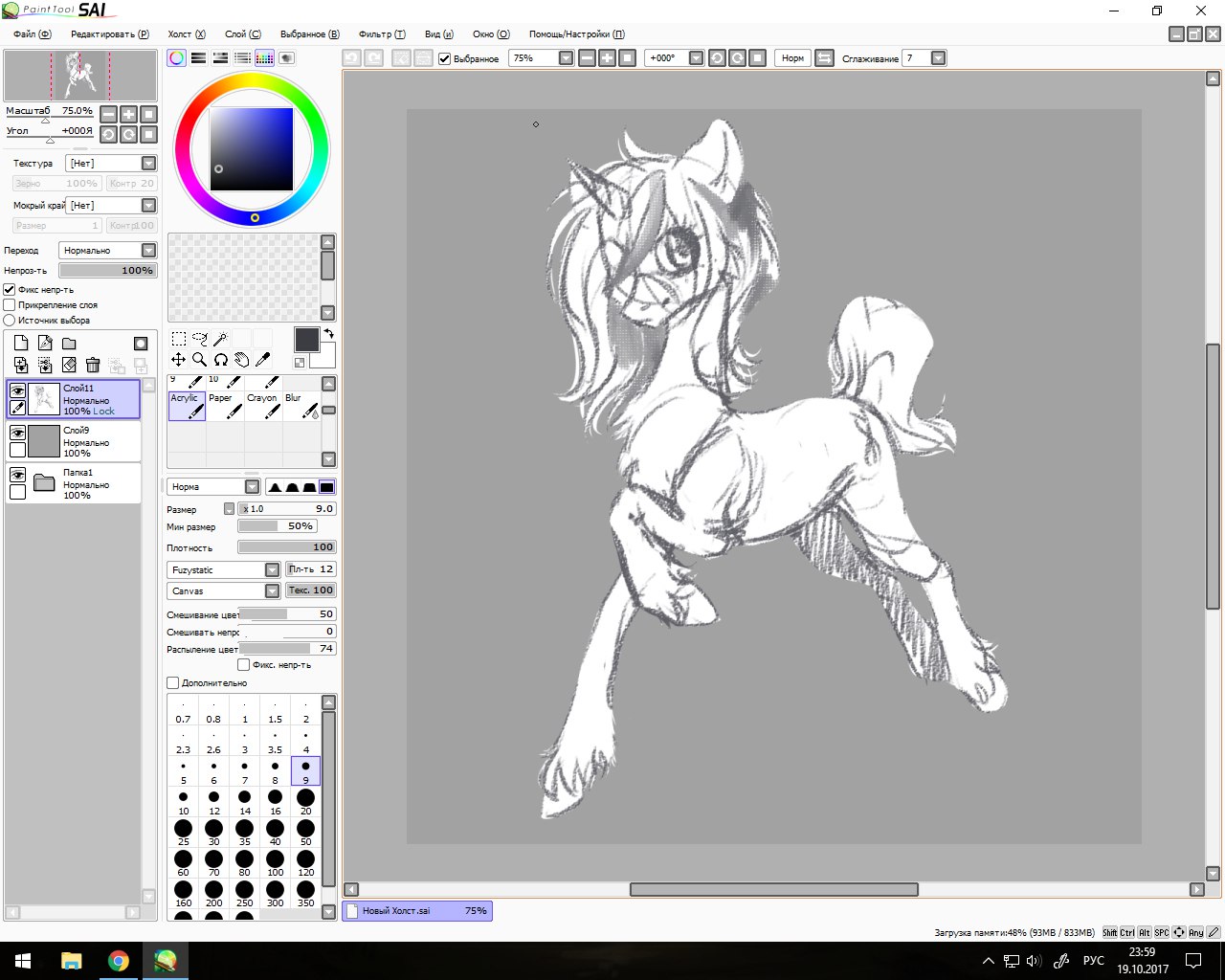1225x980 pixels.
Task: Select the Zoom magnifier tool
Action: (200, 360)
